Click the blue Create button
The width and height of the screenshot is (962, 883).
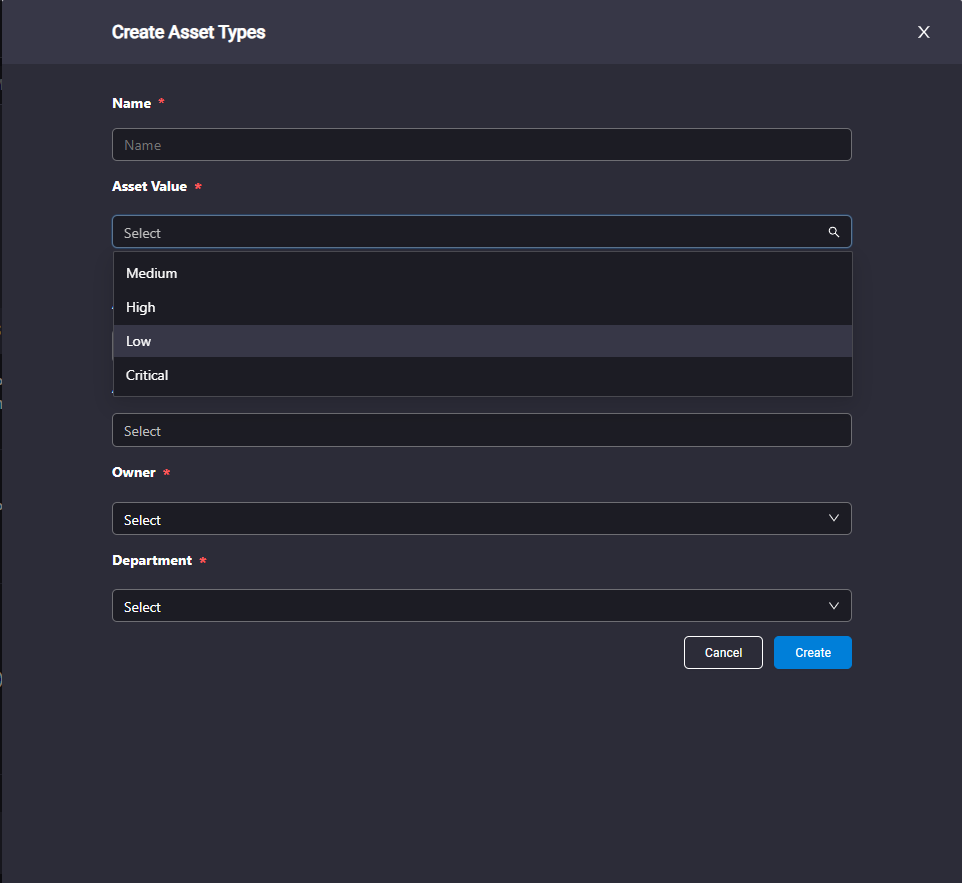813,652
